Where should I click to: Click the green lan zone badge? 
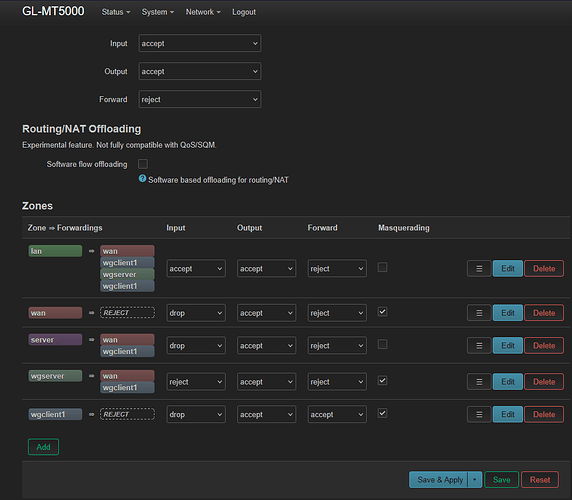pos(55,251)
